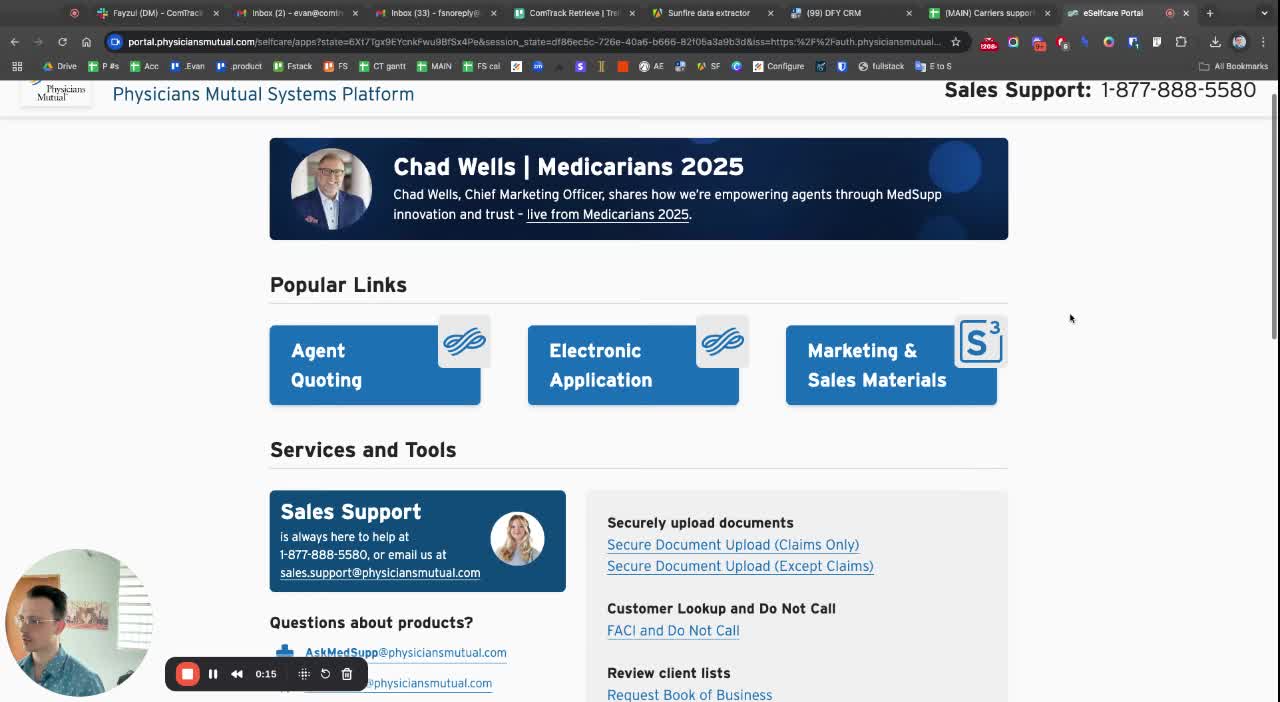Open the All Bookmarks folder
1280x702 pixels.
(1233, 66)
